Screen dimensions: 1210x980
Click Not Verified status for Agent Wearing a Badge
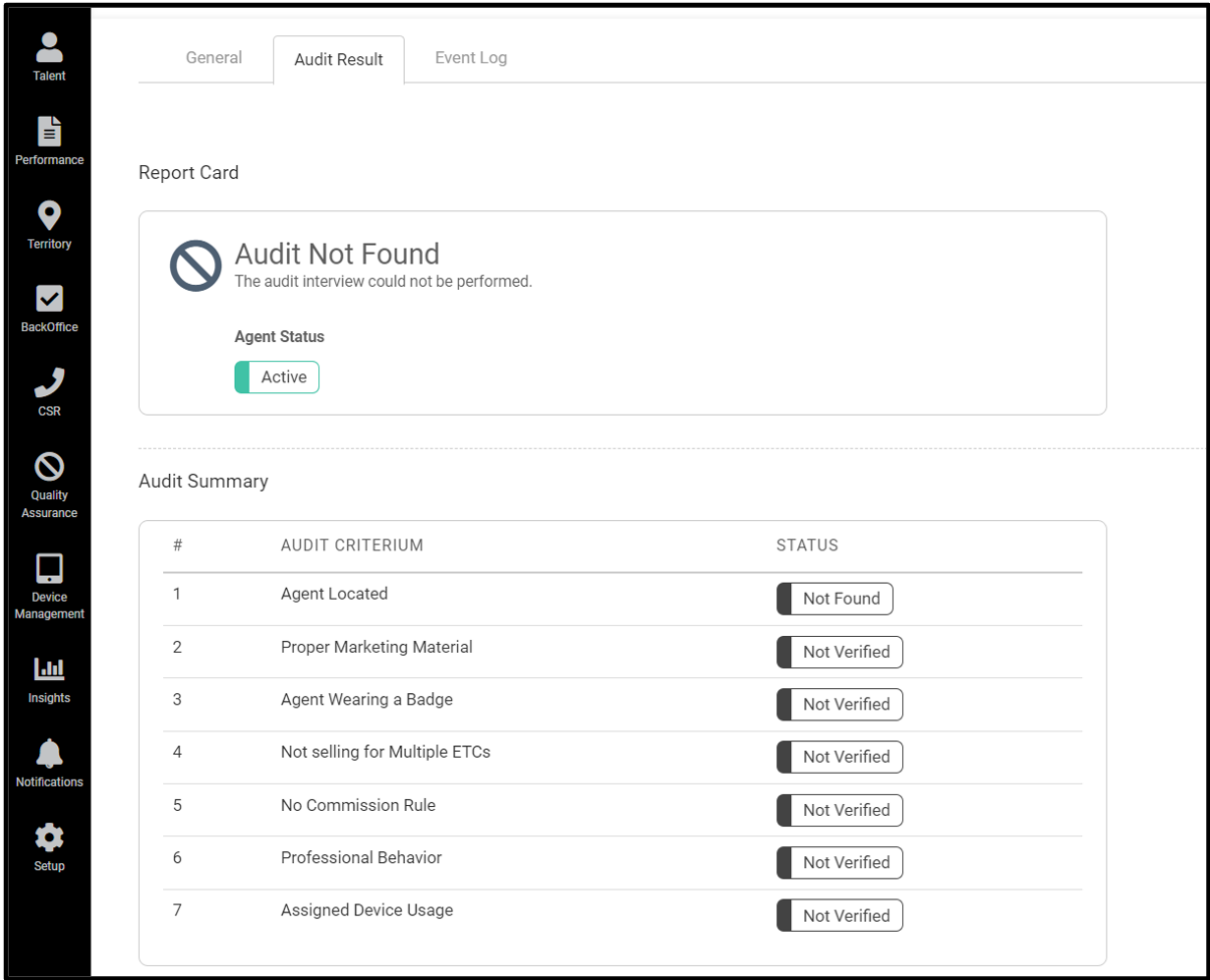click(839, 705)
